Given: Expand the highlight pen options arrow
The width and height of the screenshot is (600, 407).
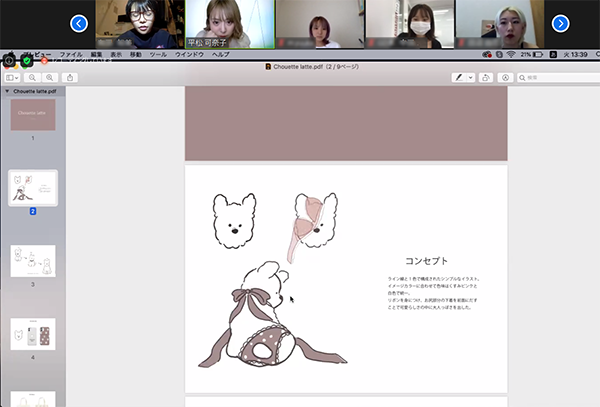Looking at the screenshot, I should point(470,77).
